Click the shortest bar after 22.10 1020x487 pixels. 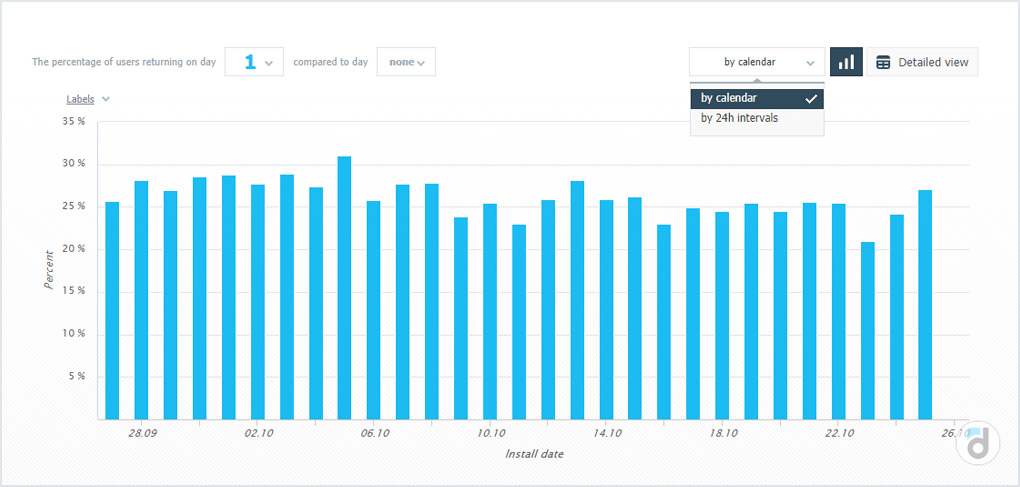(867, 330)
